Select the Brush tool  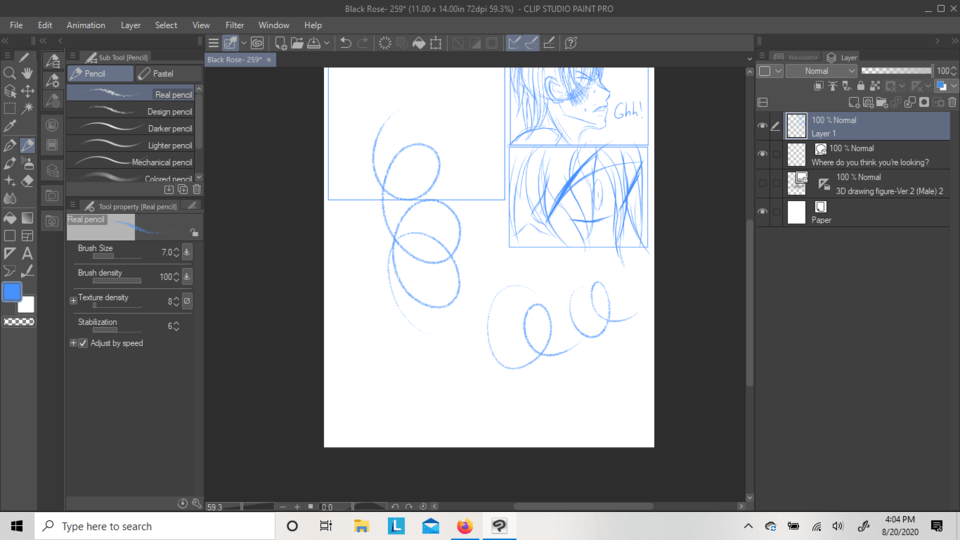tap(10, 163)
